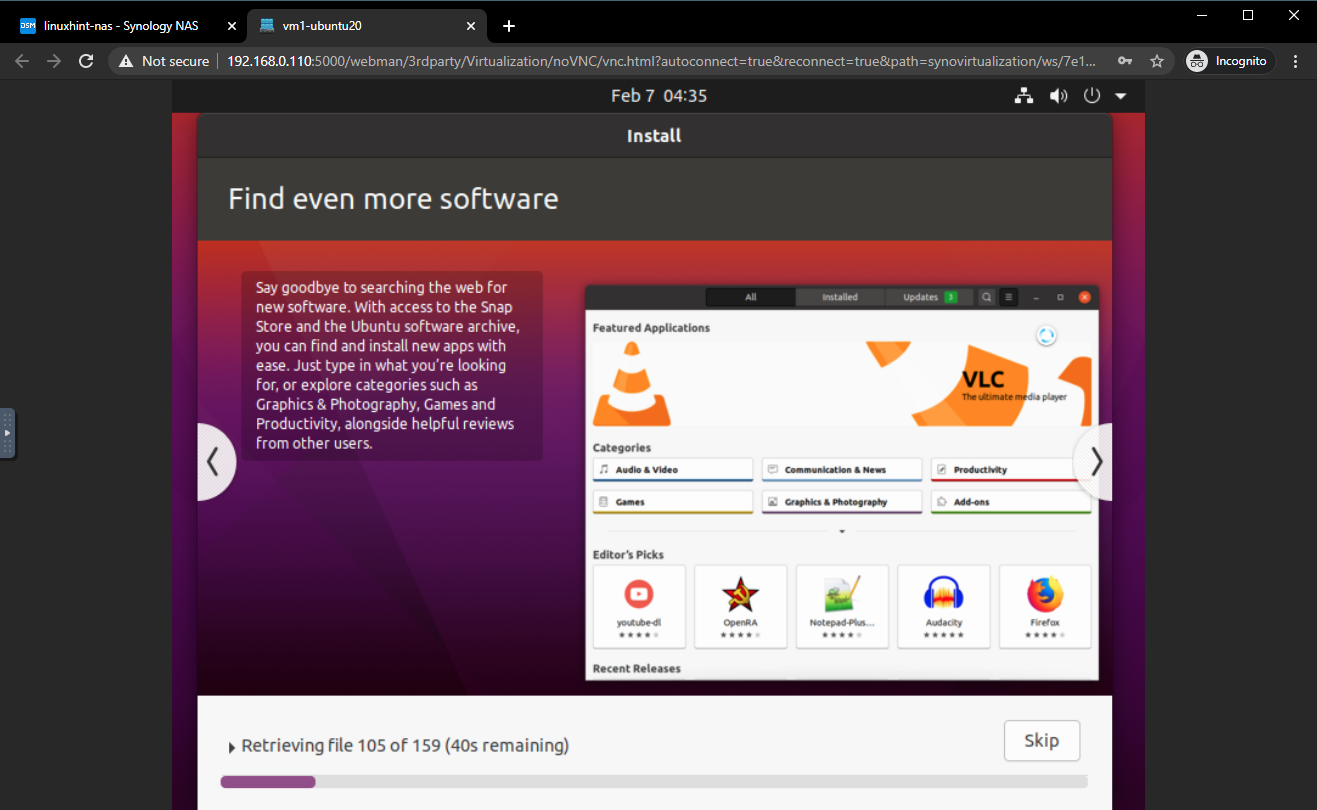Bookmark this page with the star icon
Image resolution: width=1317 pixels, height=810 pixels.
pyautogui.click(x=1157, y=61)
